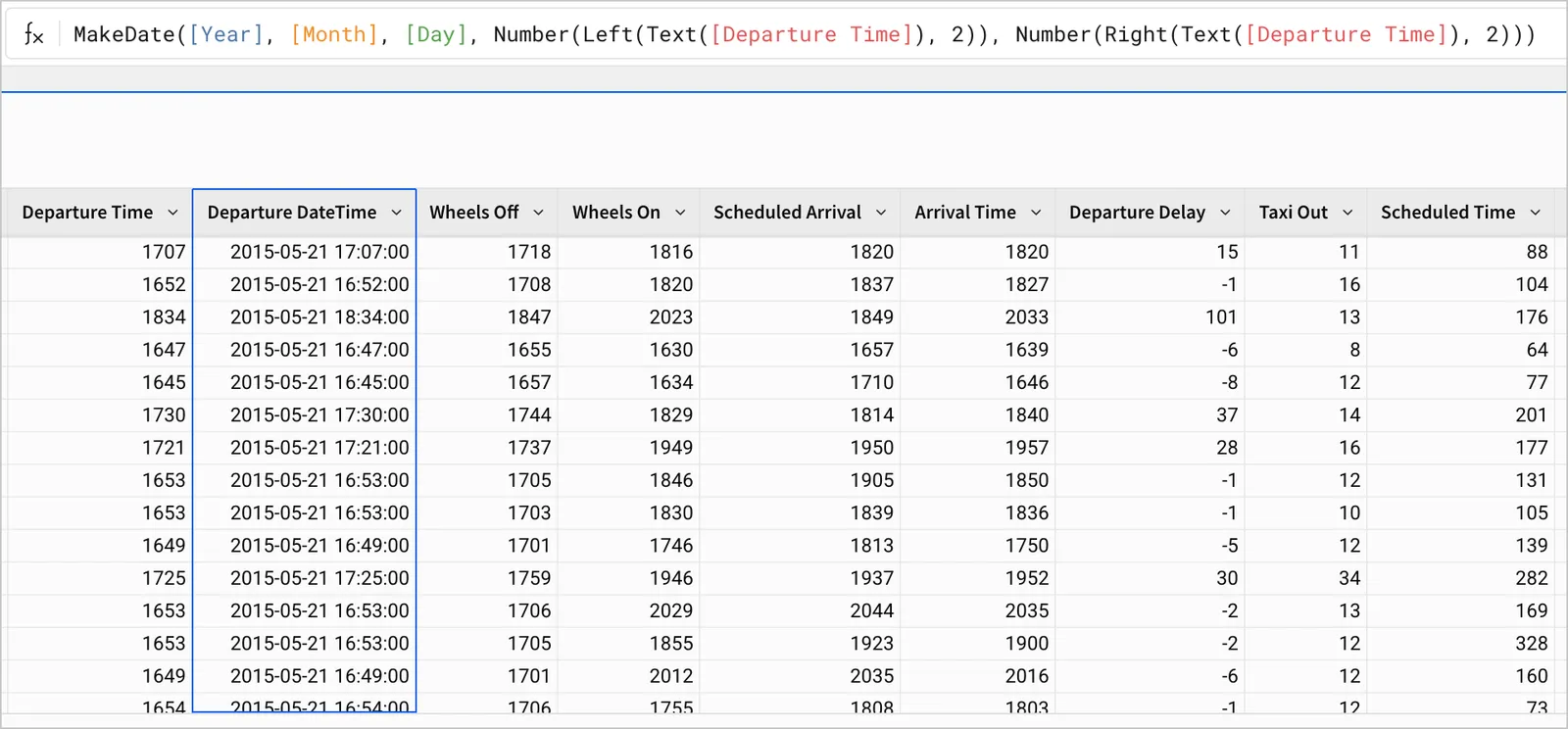Click the fx formula icon

(x=33, y=35)
